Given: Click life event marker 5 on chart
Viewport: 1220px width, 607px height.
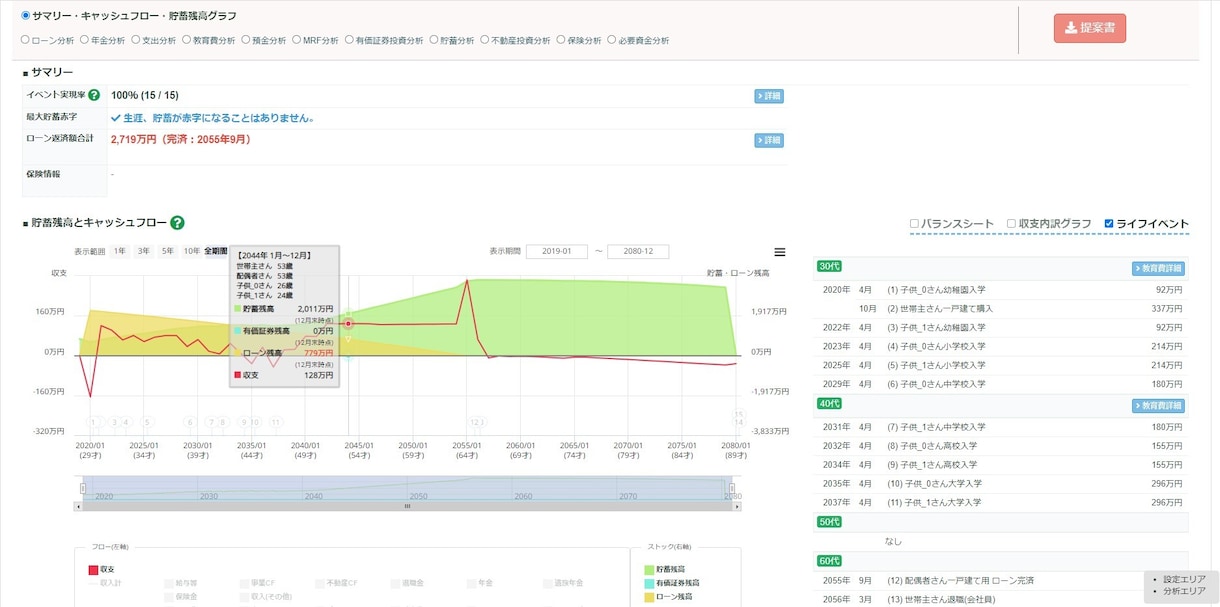Looking at the screenshot, I should click(147, 422).
